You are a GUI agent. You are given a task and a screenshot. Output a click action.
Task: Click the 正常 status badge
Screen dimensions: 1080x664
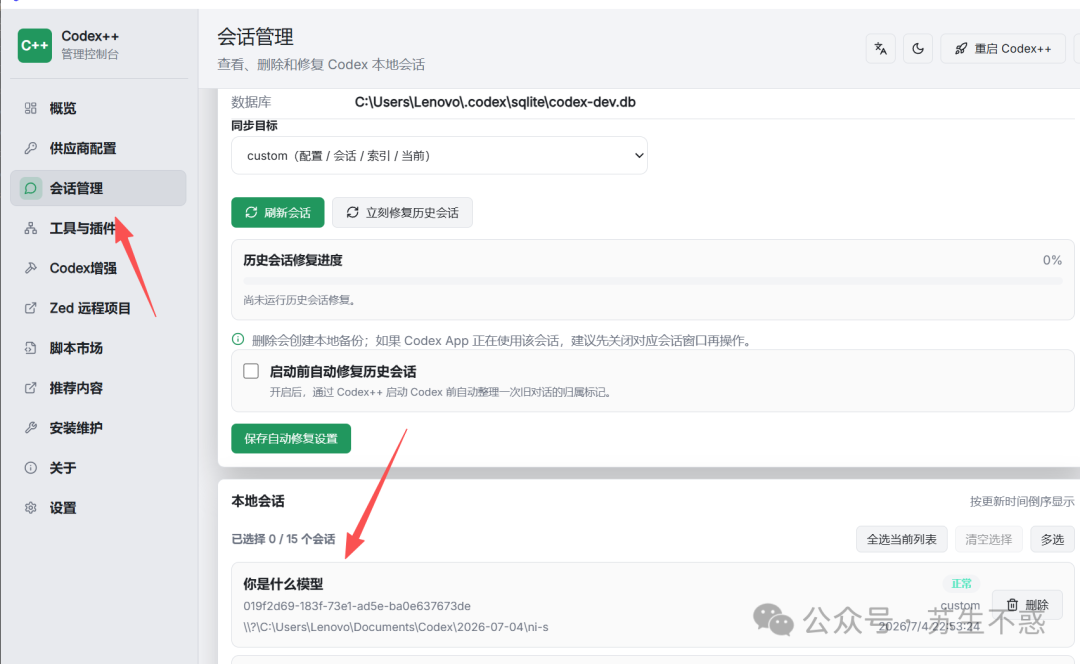coord(961,583)
